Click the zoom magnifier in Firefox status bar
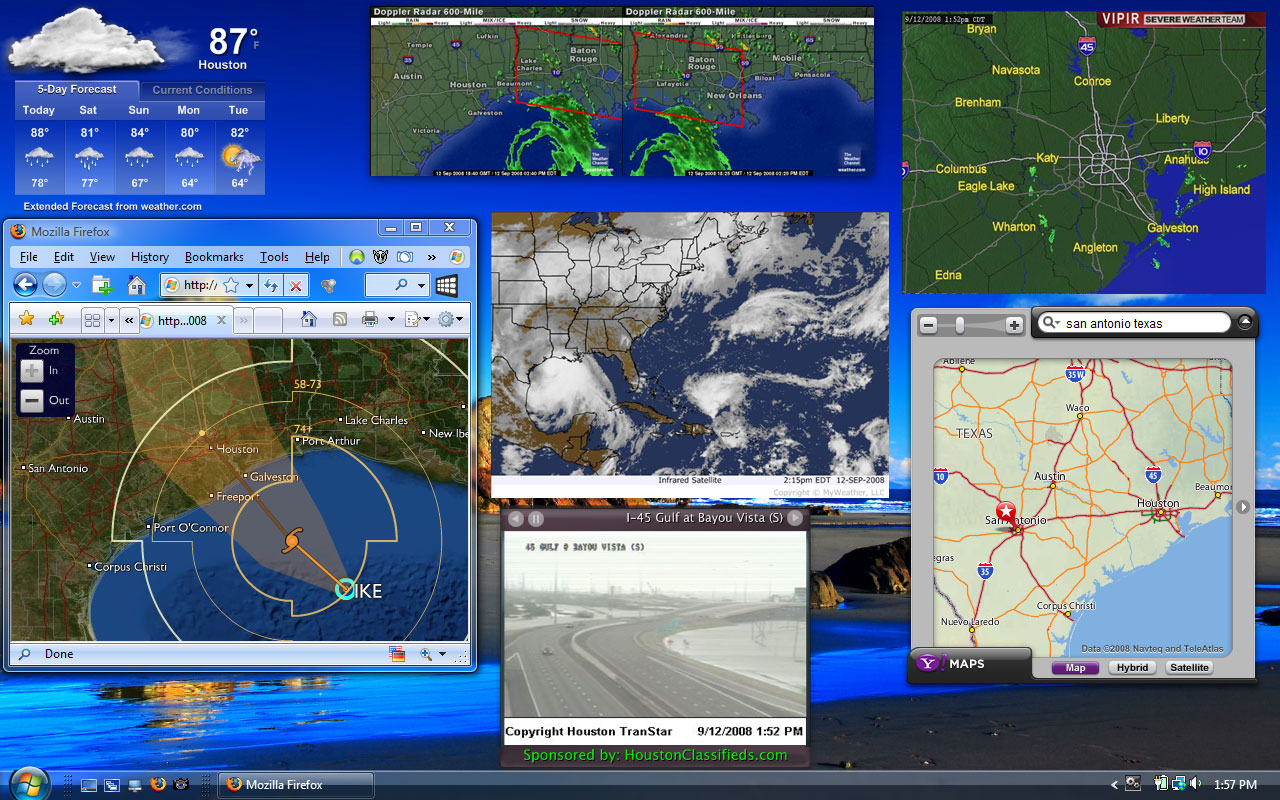The width and height of the screenshot is (1280, 800). coord(425,654)
